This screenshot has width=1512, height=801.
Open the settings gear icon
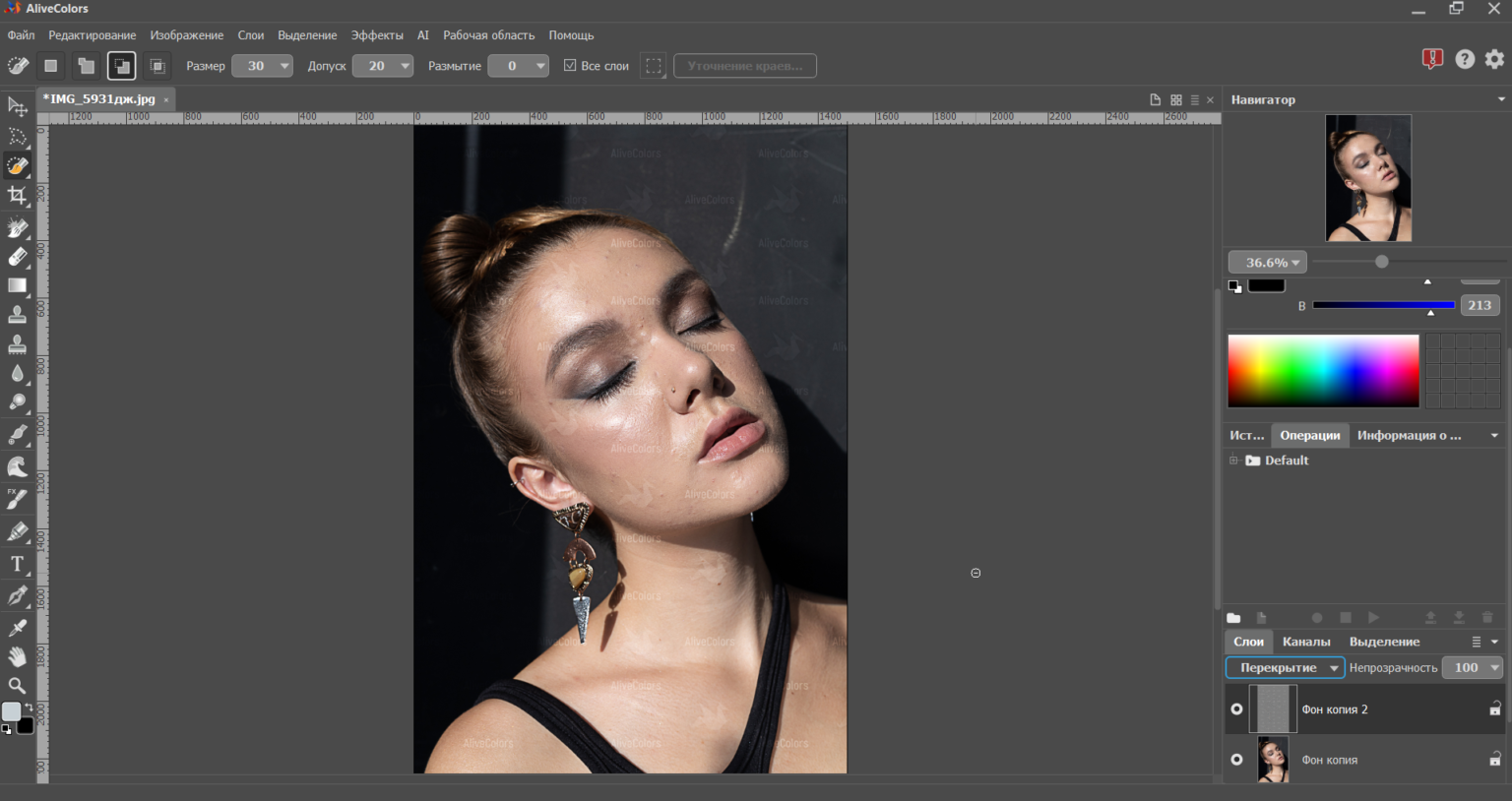(1494, 59)
